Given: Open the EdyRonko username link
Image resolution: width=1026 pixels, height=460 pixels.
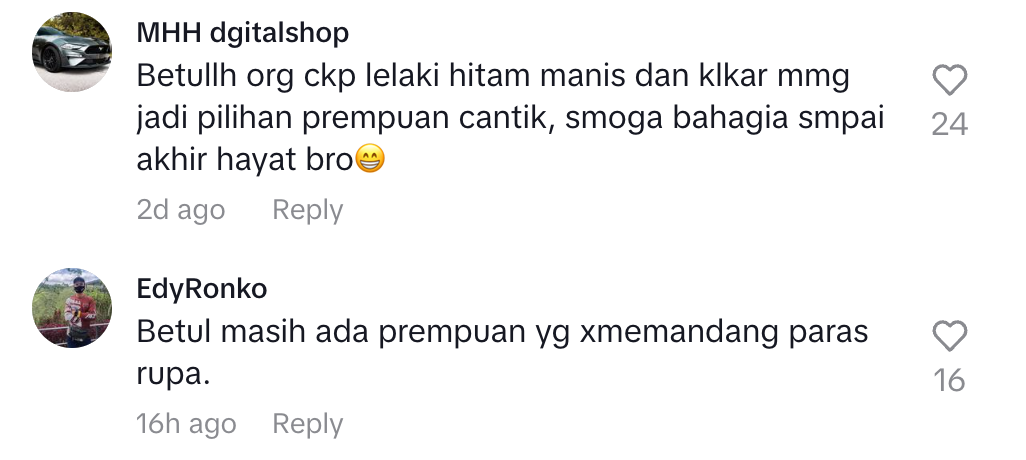Looking at the screenshot, I should (202, 289).
